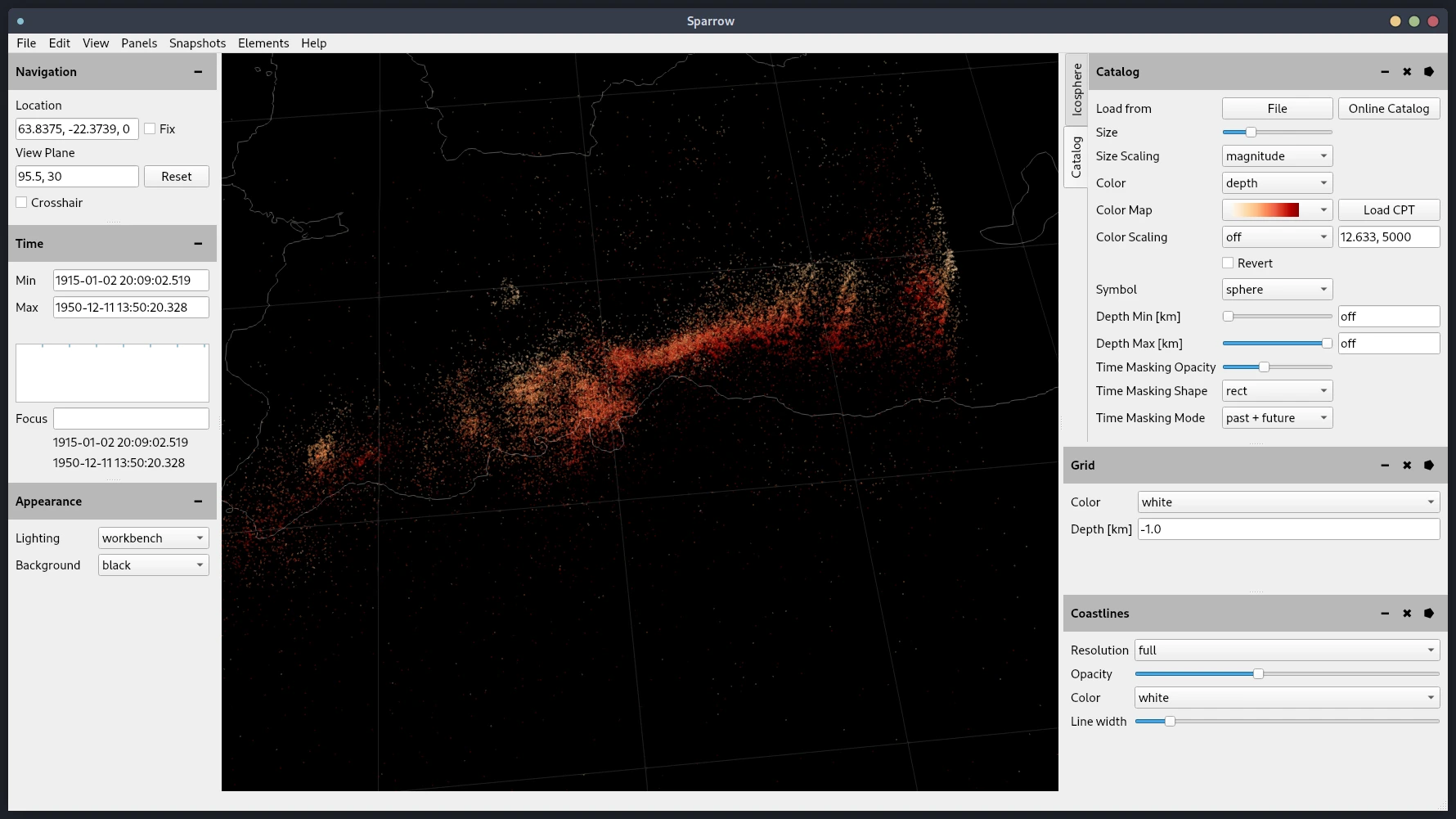The height and width of the screenshot is (819, 1456).
Task: Click the Reset view plane button
Action: [x=177, y=177]
